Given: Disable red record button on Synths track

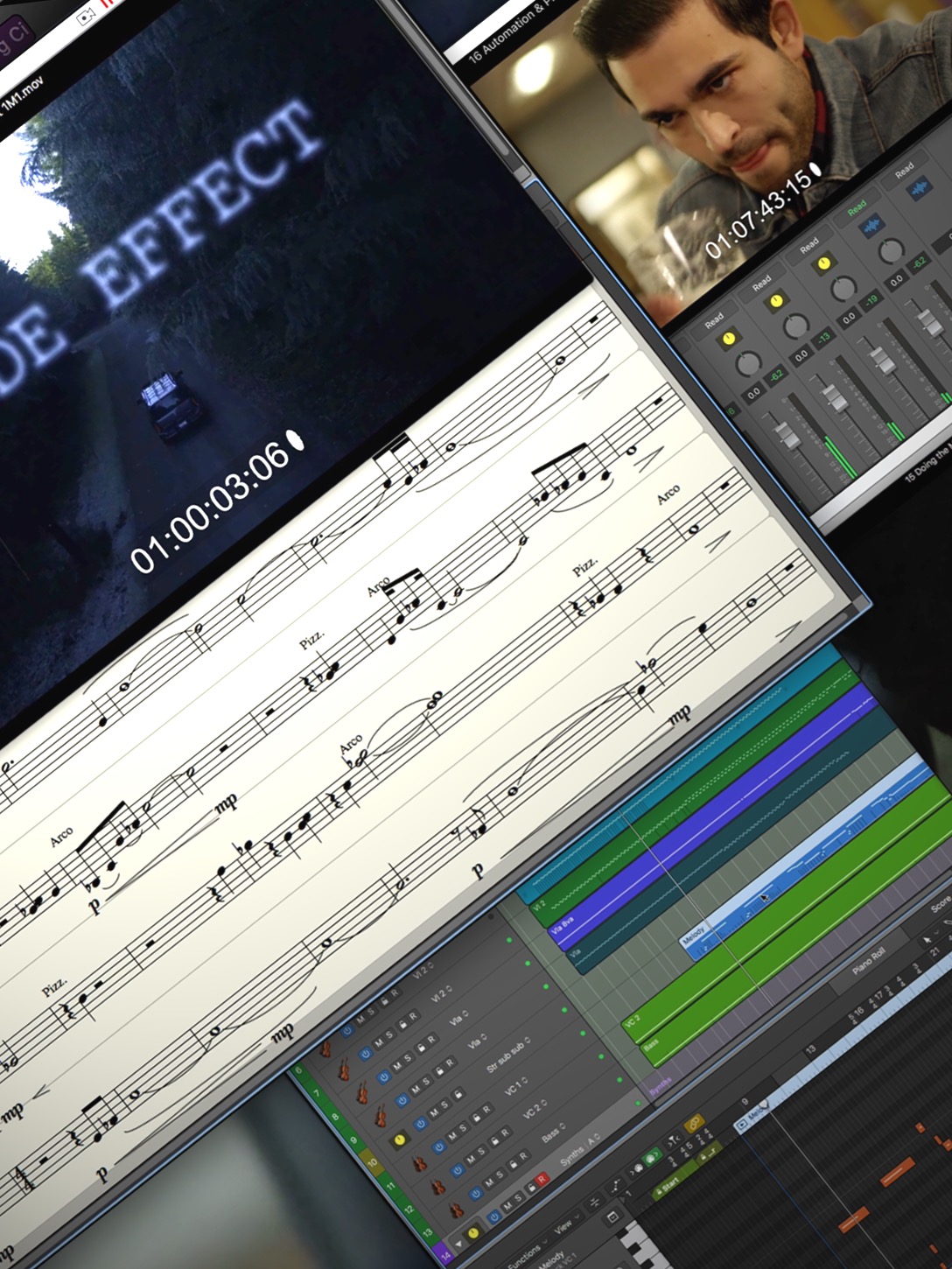Looking at the screenshot, I should [542, 1179].
